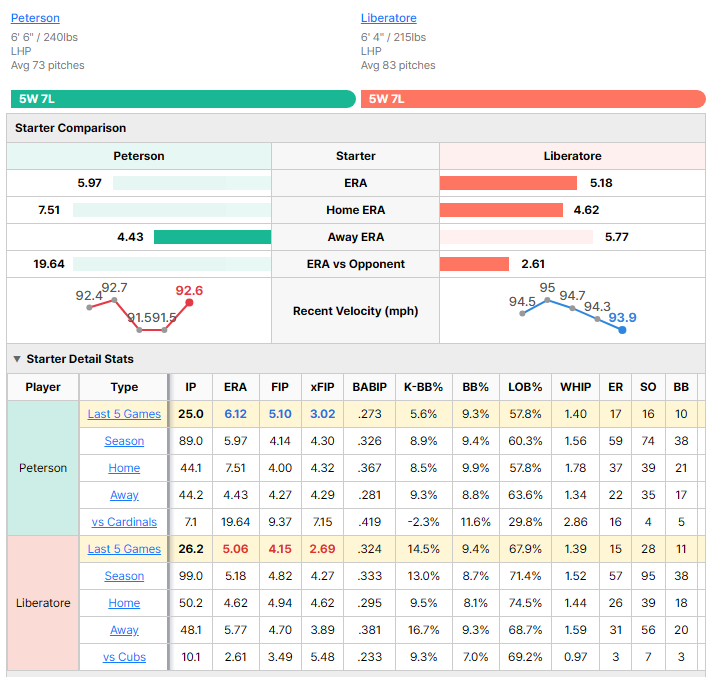The height and width of the screenshot is (677, 712).
Task: Open the vs Cubs stats link
Action: [124, 657]
